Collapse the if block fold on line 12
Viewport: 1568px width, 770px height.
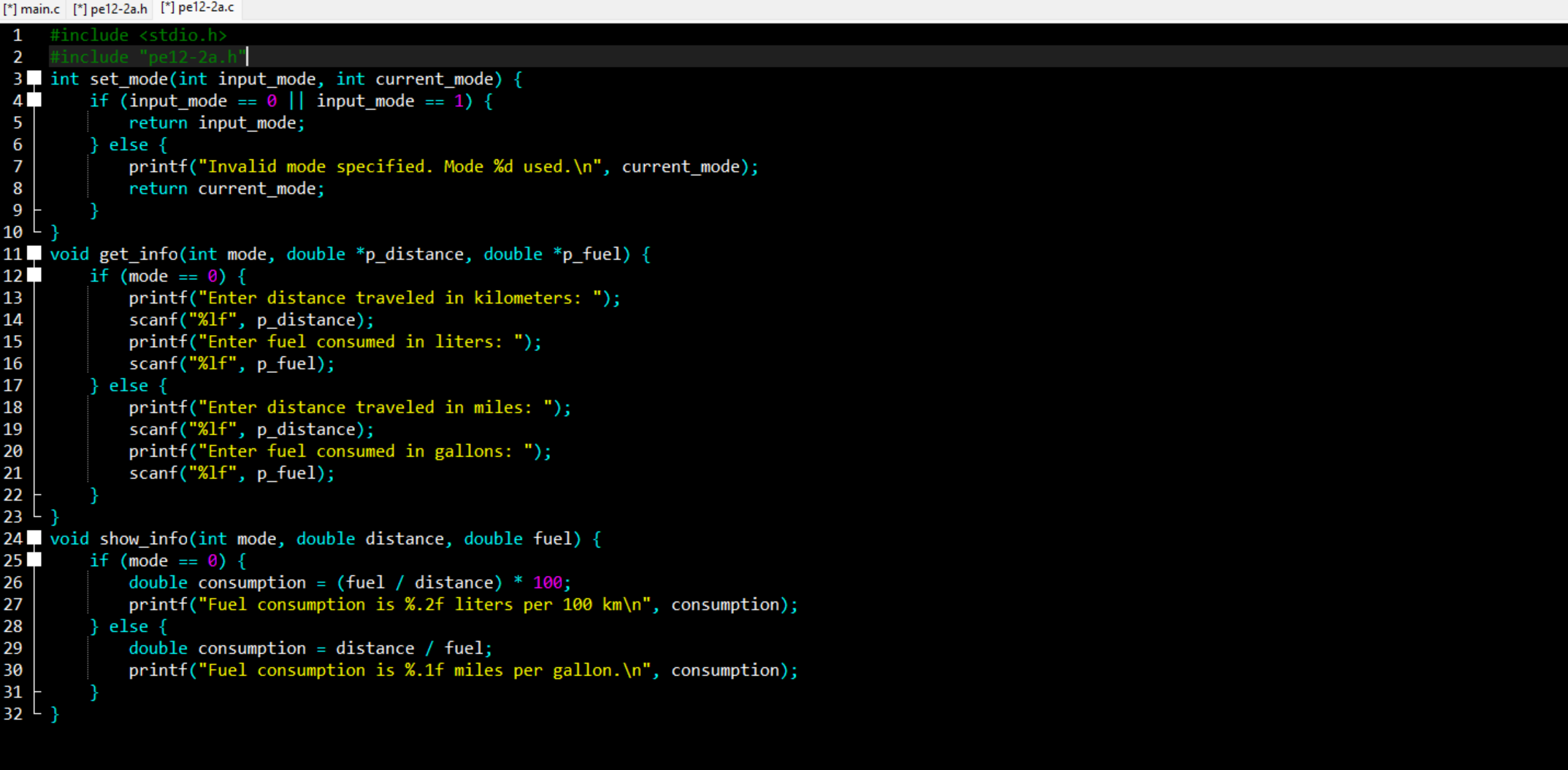[x=34, y=275]
